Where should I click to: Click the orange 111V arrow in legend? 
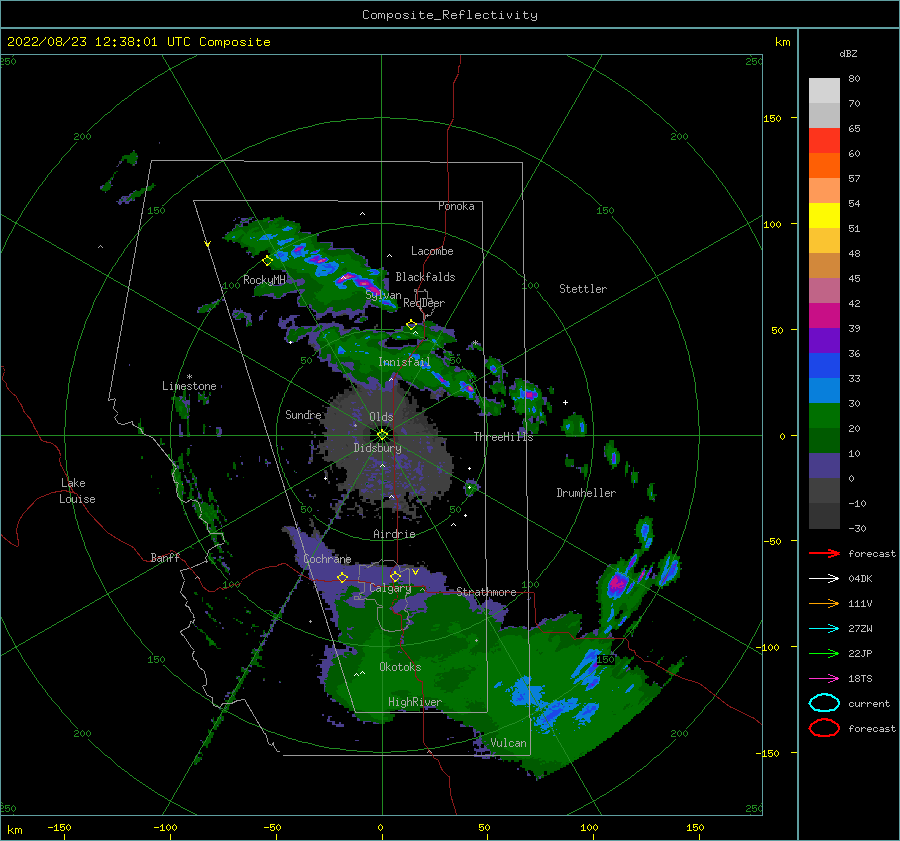pyautogui.click(x=824, y=603)
